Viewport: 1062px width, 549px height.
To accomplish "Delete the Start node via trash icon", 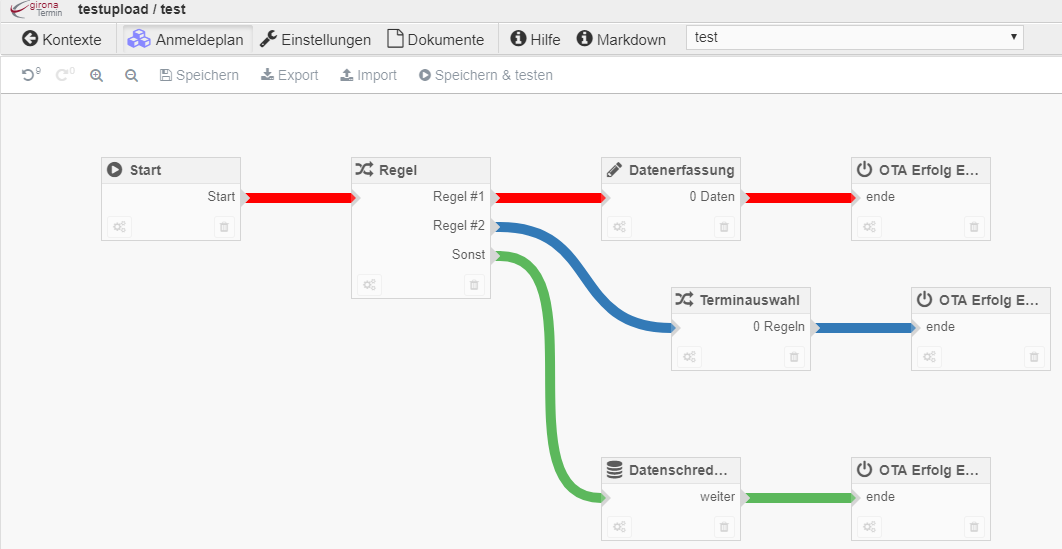I will point(224,227).
